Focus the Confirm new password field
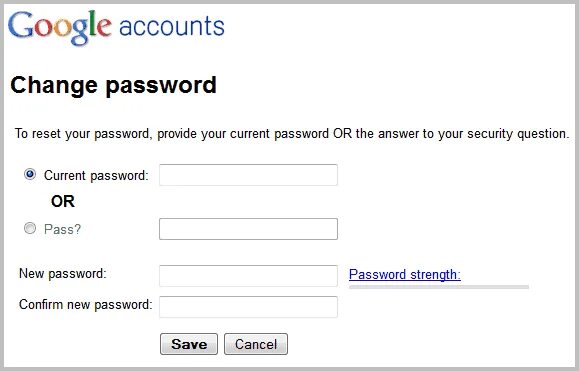Image resolution: width=579 pixels, height=371 pixels. click(248, 307)
